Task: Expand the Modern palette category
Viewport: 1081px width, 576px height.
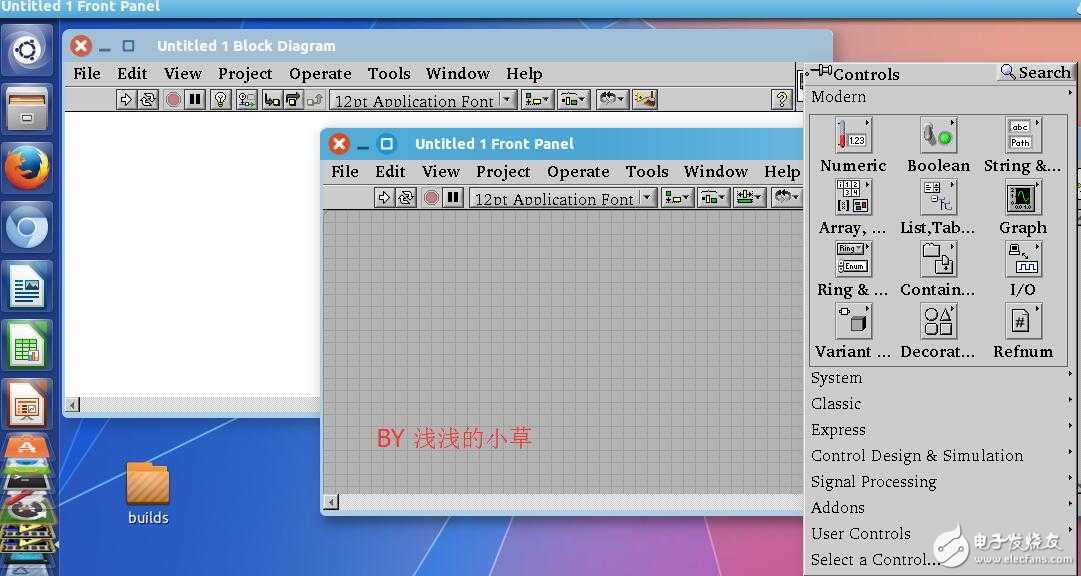Action: pos(941,97)
